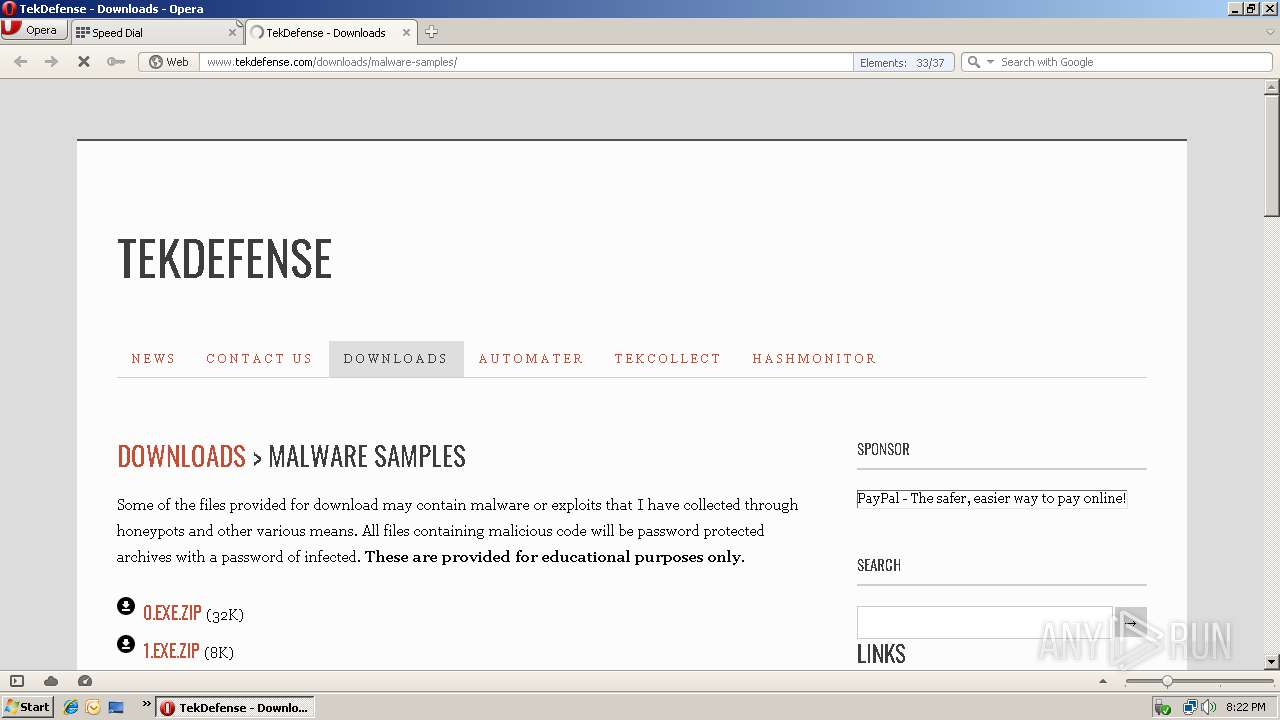Open a new tab with plus icon

tap(431, 32)
